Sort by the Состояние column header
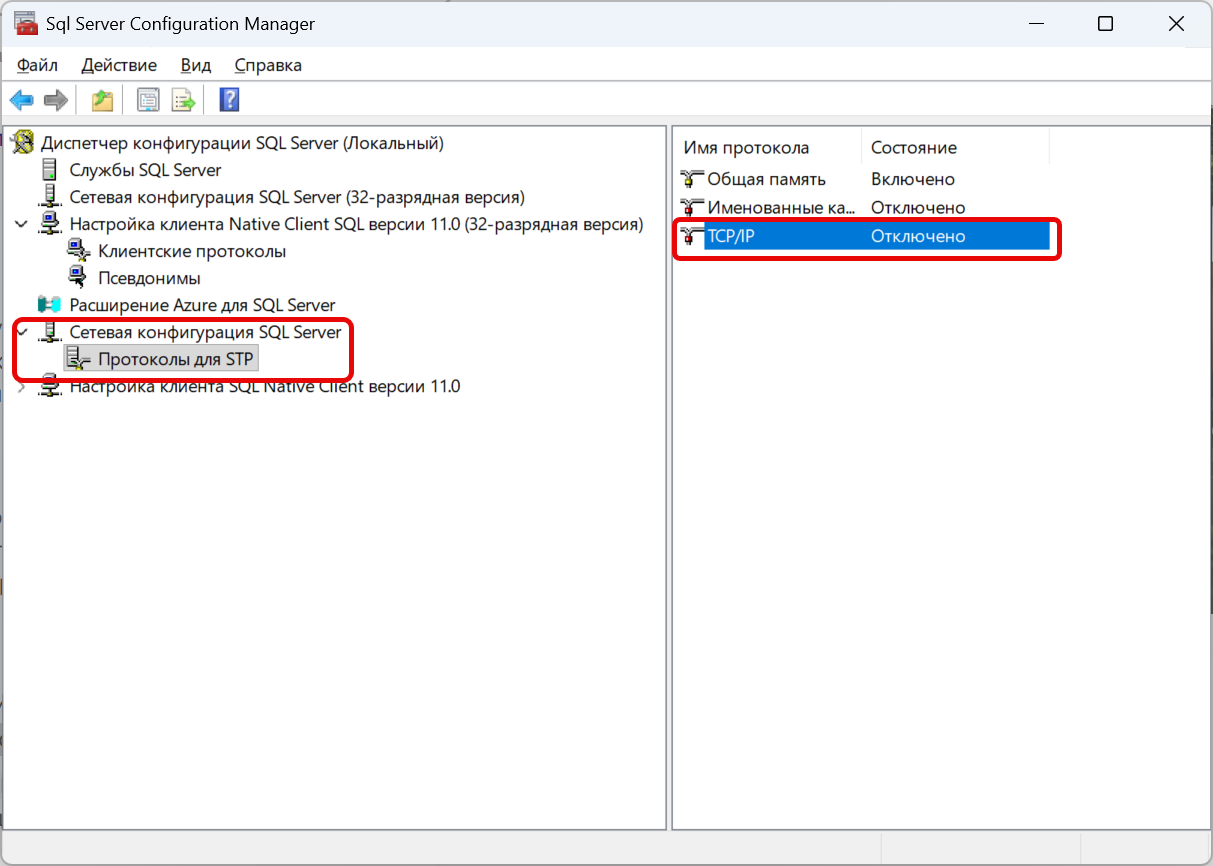The width and height of the screenshot is (1213, 866). (x=955, y=148)
